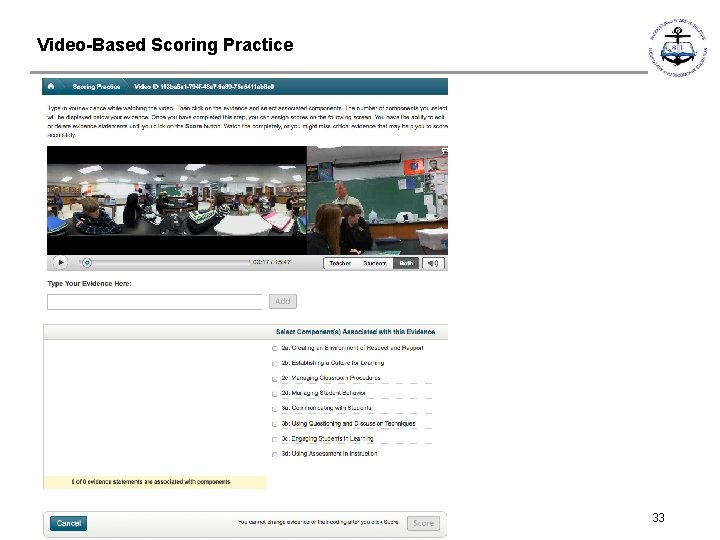Image resolution: width=720 pixels, height=540 pixels.
Task: Click the video elapsed time display
Action: point(271,262)
